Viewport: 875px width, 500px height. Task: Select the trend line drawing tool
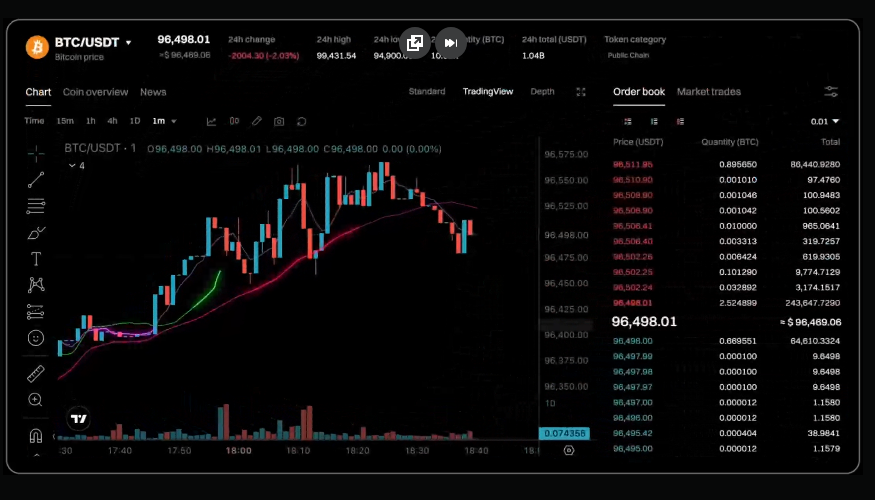36,180
